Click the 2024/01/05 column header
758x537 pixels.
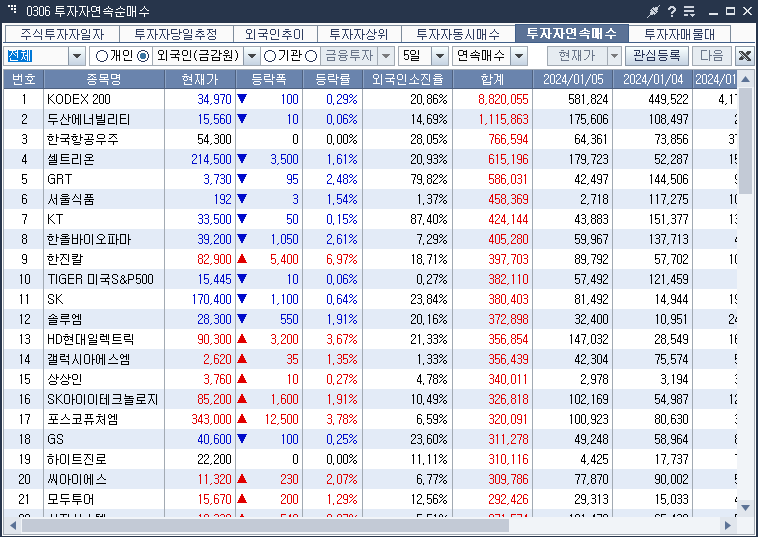pyautogui.click(x=573, y=79)
